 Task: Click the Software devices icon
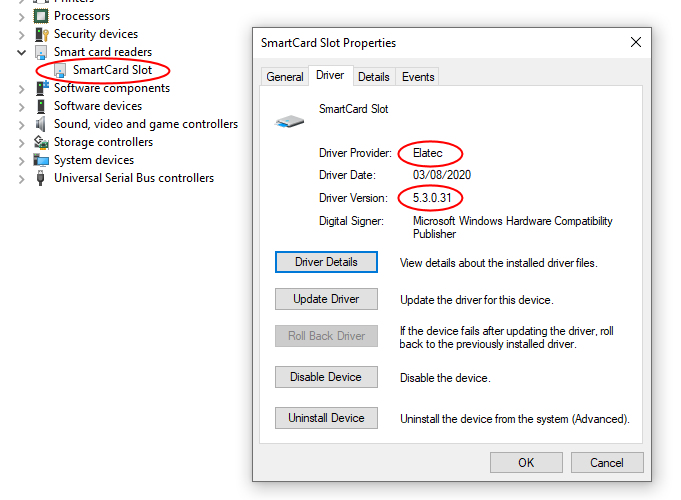point(41,106)
